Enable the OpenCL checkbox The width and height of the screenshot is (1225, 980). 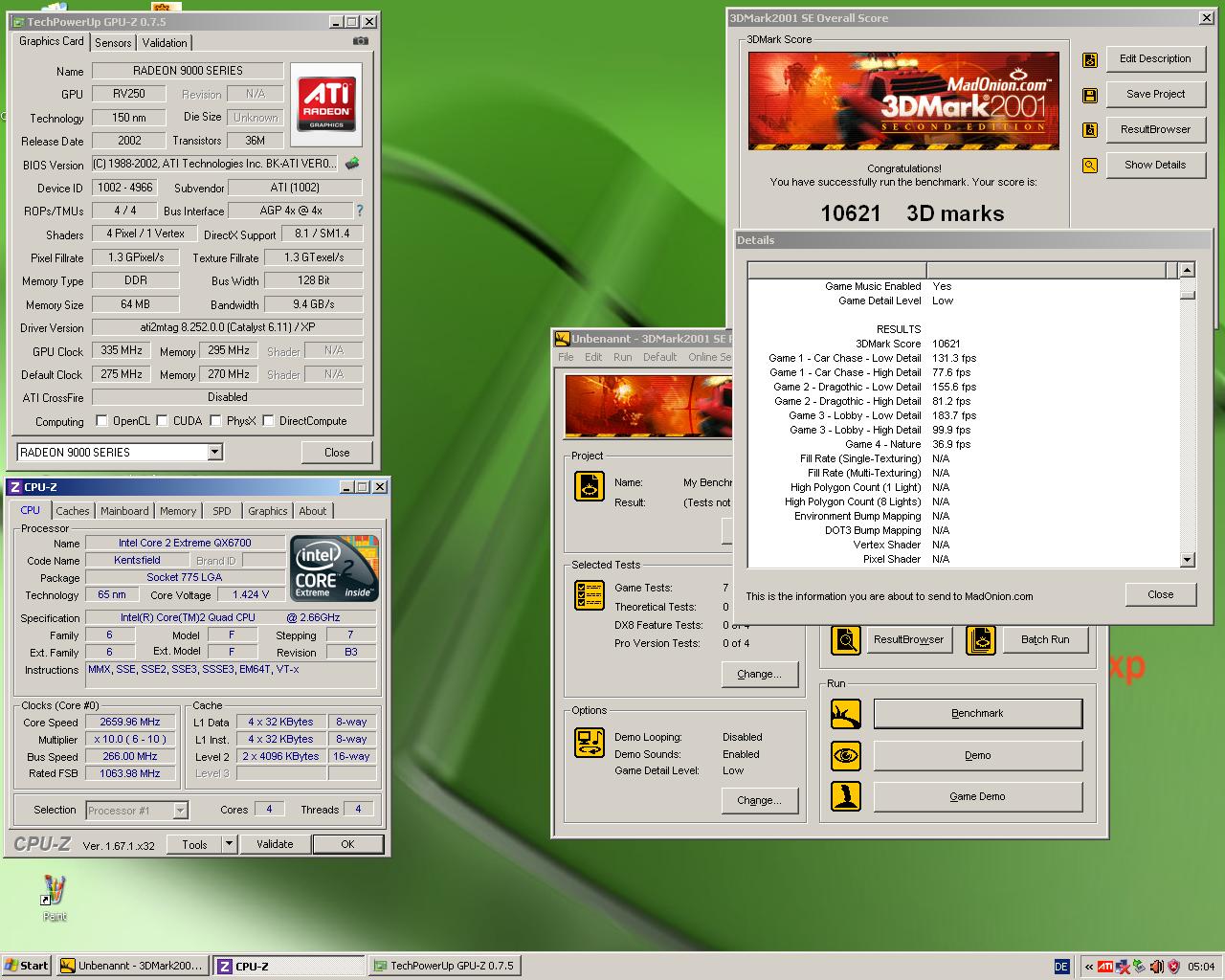pyautogui.click(x=101, y=420)
